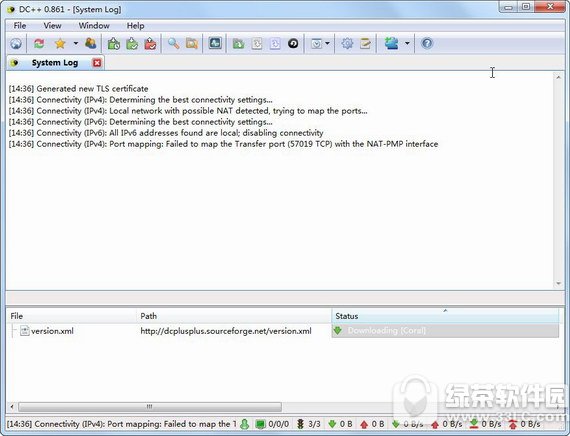Click Open Own List document icon
The width and height of the screenshot is (570, 436).
coord(257,44)
